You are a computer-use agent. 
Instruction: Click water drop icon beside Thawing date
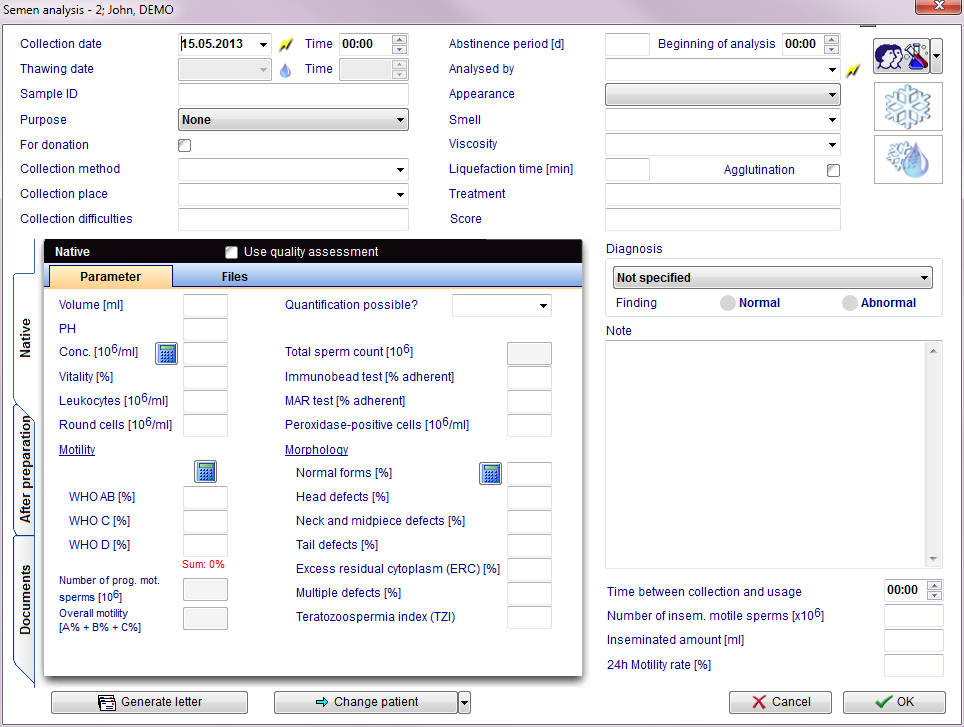tap(285, 69)
